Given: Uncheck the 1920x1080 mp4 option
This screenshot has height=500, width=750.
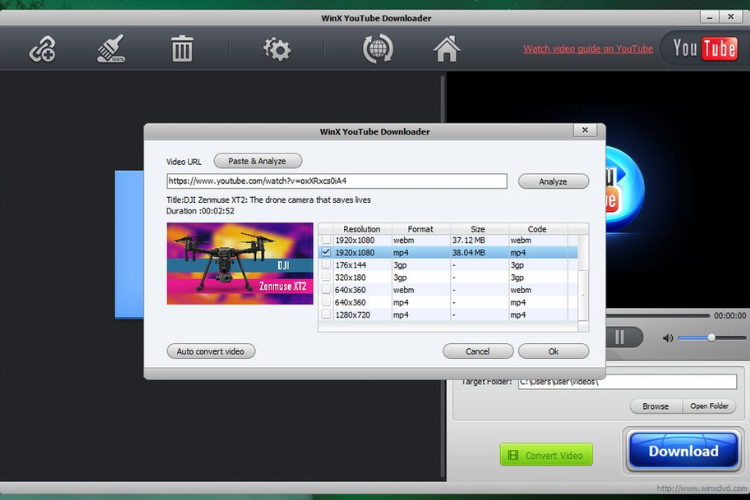Looking at the screenshot, I should pos(326,252).
